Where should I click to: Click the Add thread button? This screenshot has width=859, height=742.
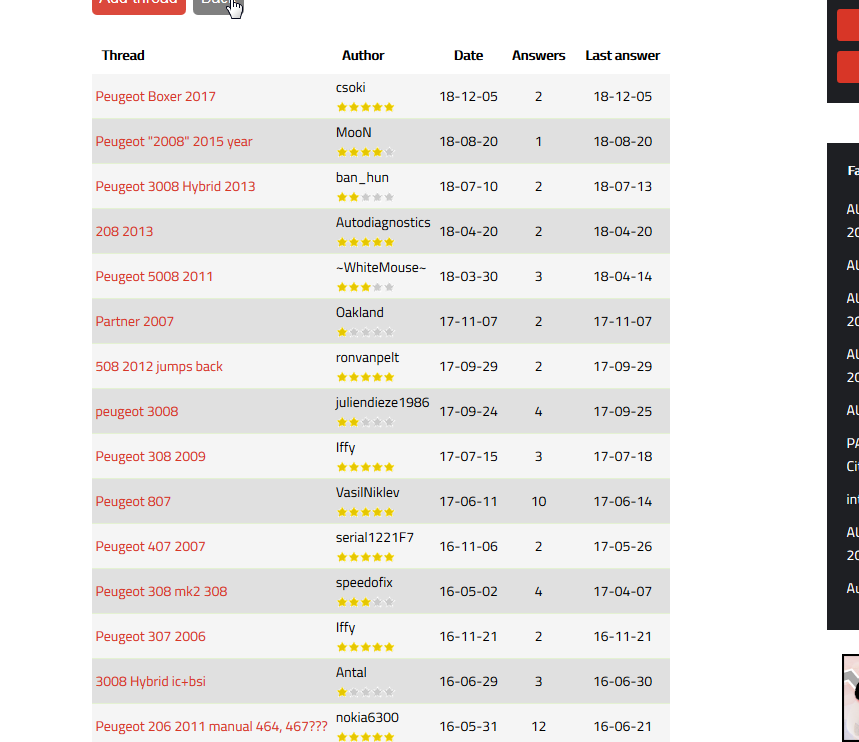pyautogui.click(x=139, y=4)
